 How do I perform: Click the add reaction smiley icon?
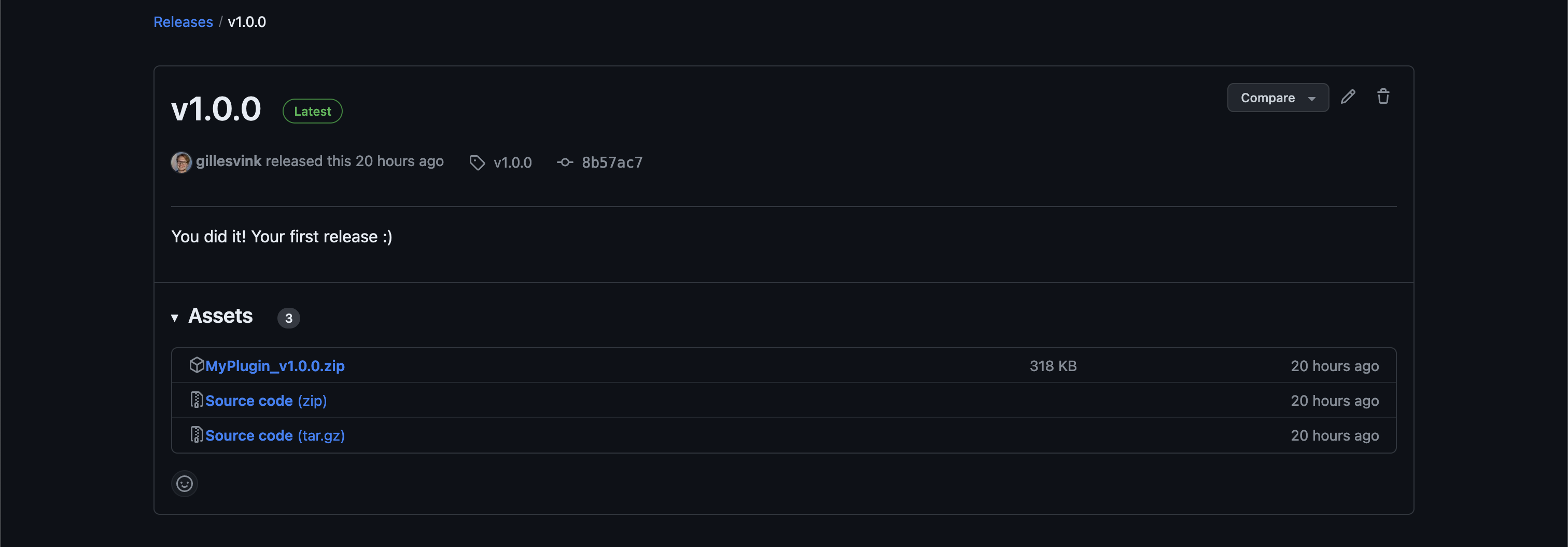(185, 484)
